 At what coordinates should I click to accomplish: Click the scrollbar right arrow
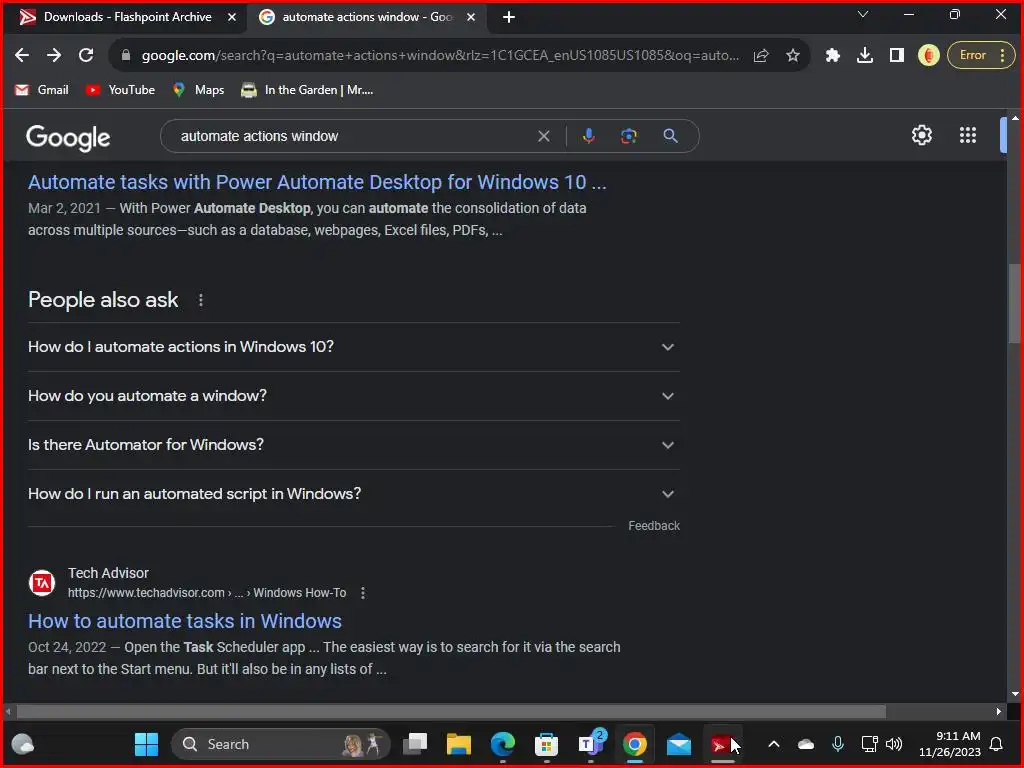pyautogui.click(x=999, y=711)
